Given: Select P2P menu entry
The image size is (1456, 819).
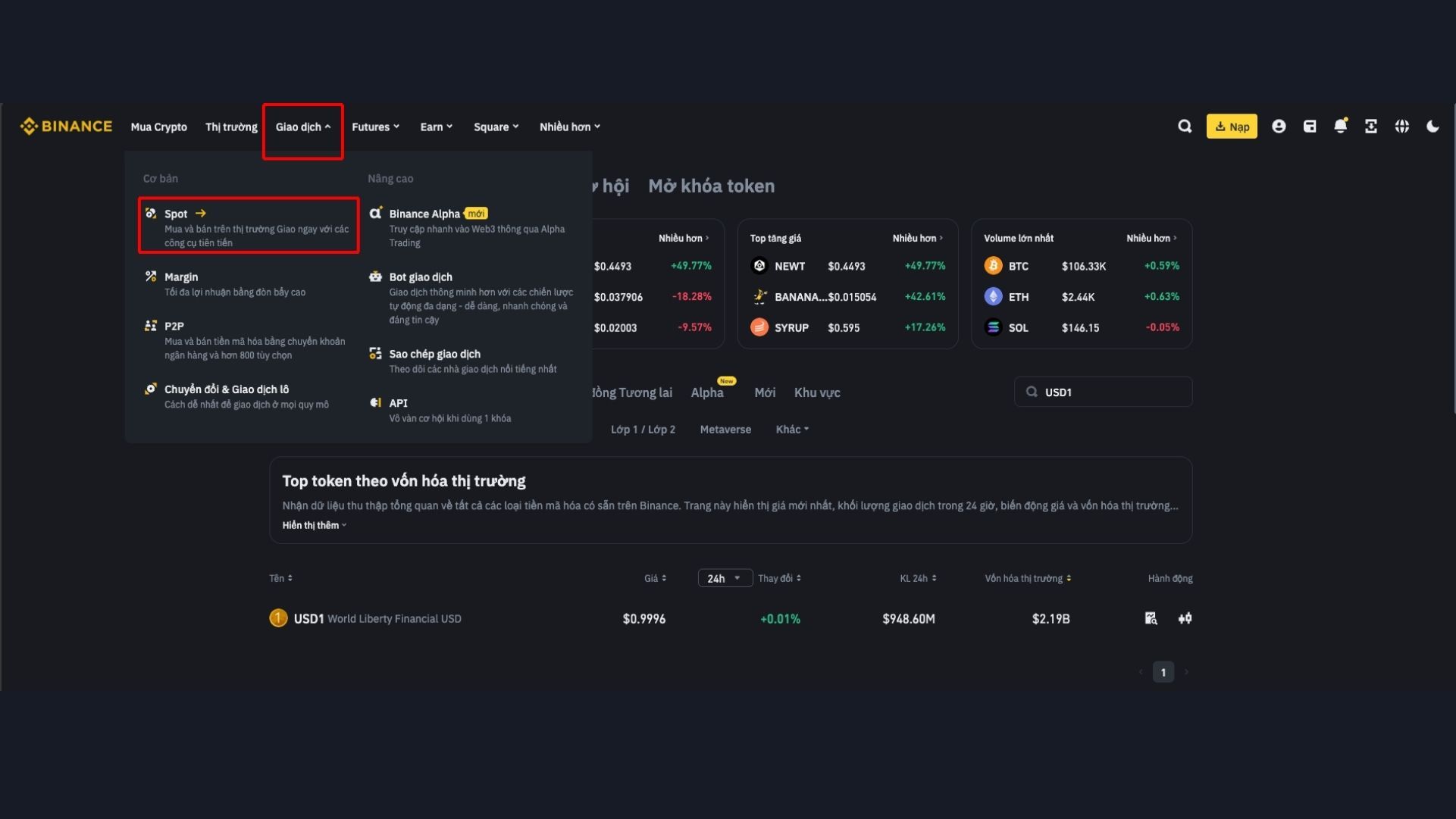Looking at the screenshot, I should pos(249,339).
